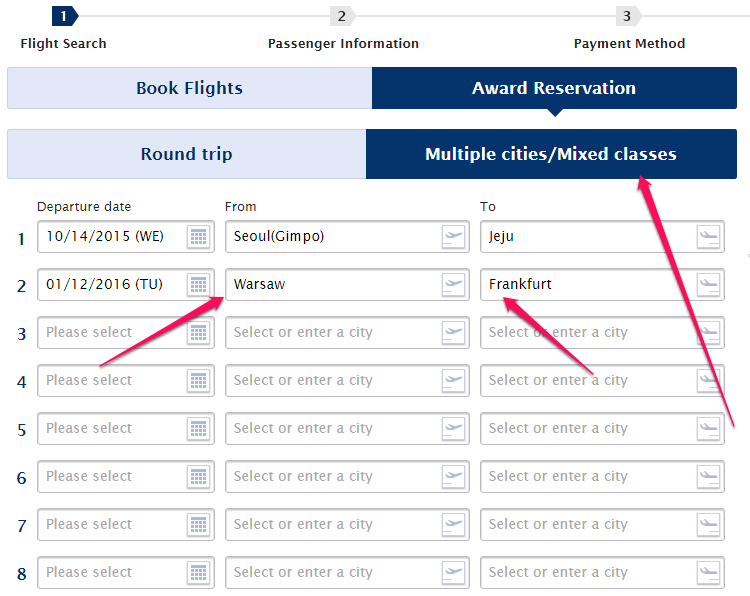Click airplane icon in Warsaw From field
The image size is (750, 596).
point(453,285)
